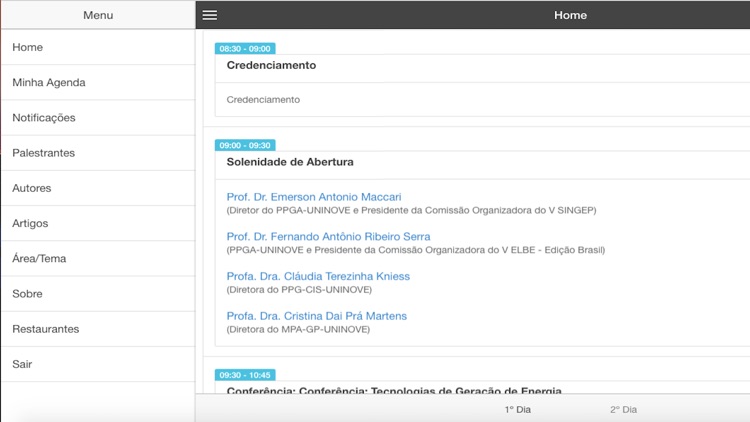Select Área/Tema from the menu
Screen dimensions: 750x422
[x=98, y=258]
